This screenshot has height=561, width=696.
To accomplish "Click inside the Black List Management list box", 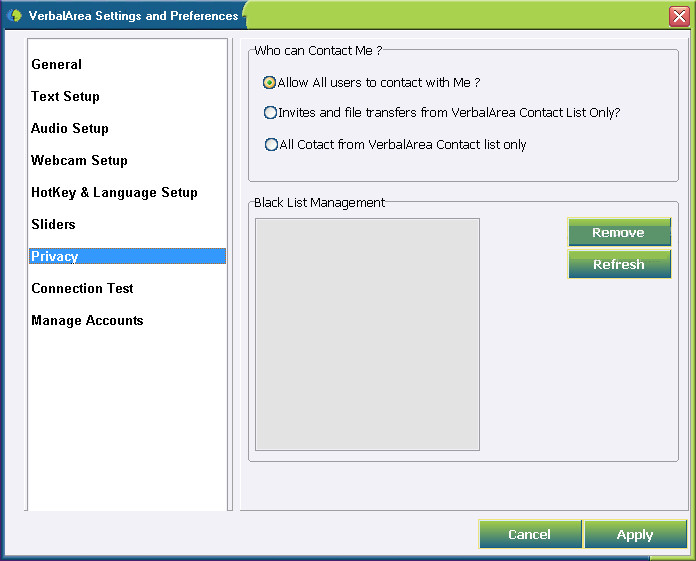I will (368, 334).
